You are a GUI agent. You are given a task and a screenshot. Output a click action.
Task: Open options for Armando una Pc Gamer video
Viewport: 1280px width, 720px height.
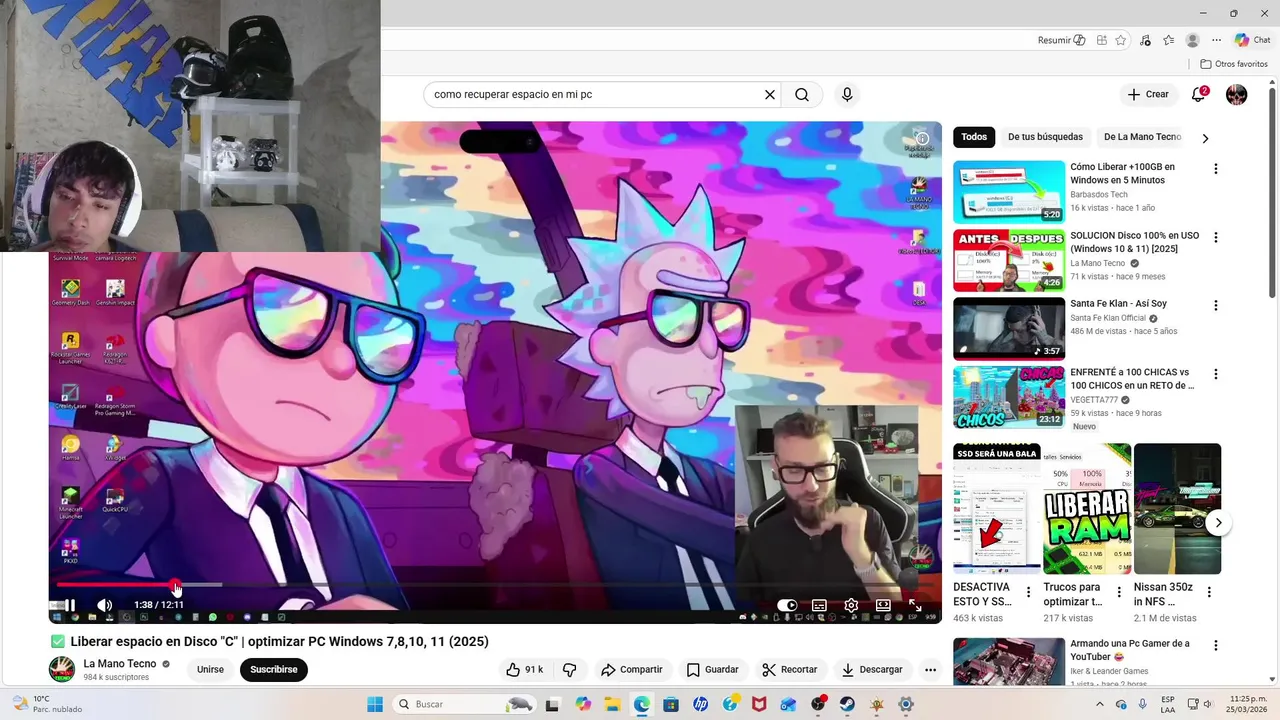click(1216, 646)
